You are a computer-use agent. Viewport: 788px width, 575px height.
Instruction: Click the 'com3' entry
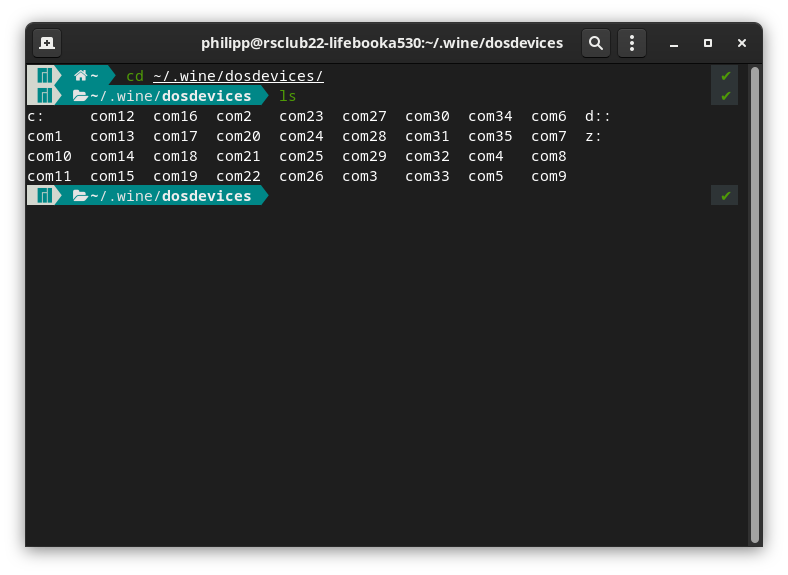[x=360, y=176]
